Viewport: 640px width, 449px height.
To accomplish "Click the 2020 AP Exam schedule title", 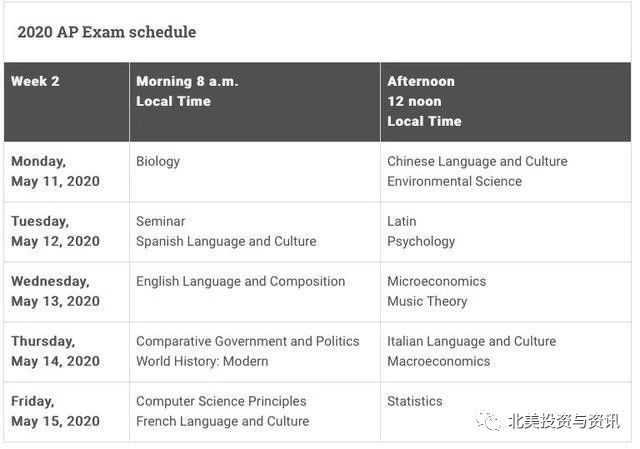I will tap(107, 32).
